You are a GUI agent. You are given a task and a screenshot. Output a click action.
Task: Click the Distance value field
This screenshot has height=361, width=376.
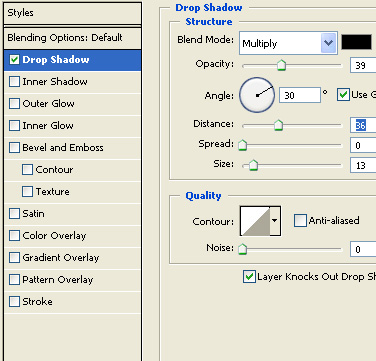[363, 125]
